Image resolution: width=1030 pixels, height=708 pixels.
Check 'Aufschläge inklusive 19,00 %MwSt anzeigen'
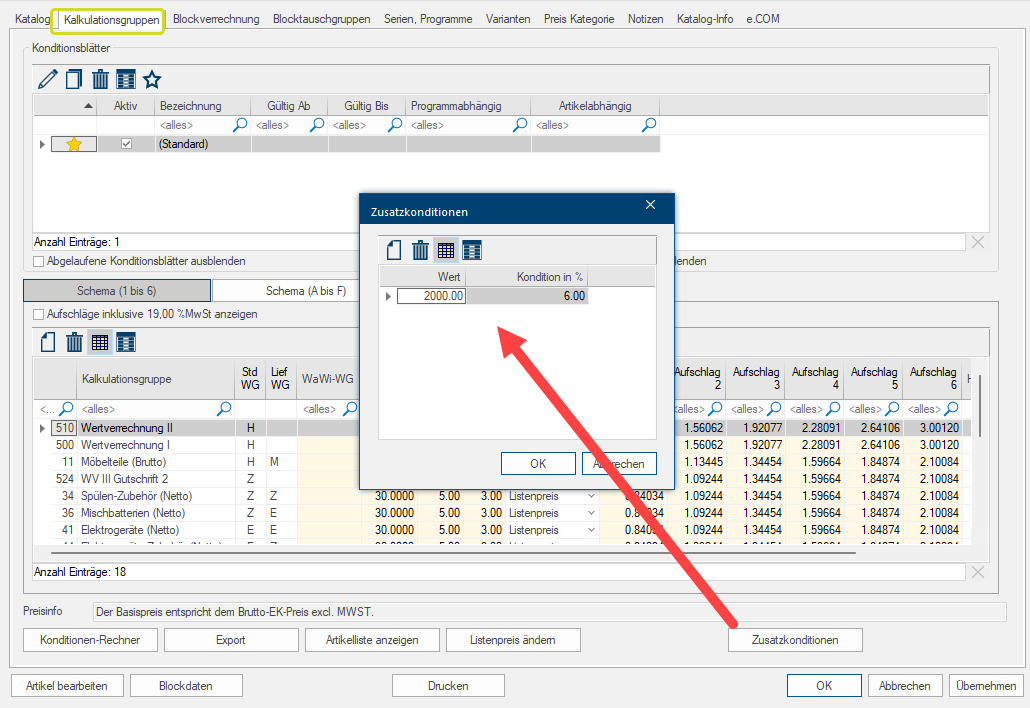(39, 314)
